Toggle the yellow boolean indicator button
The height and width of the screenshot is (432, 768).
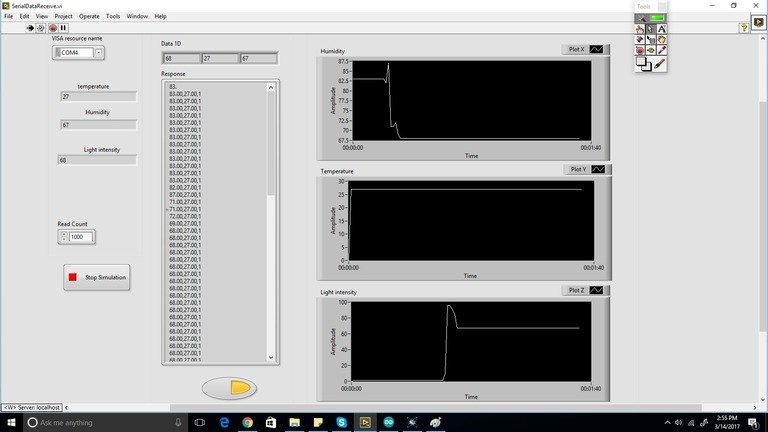(x=229, y=388)
